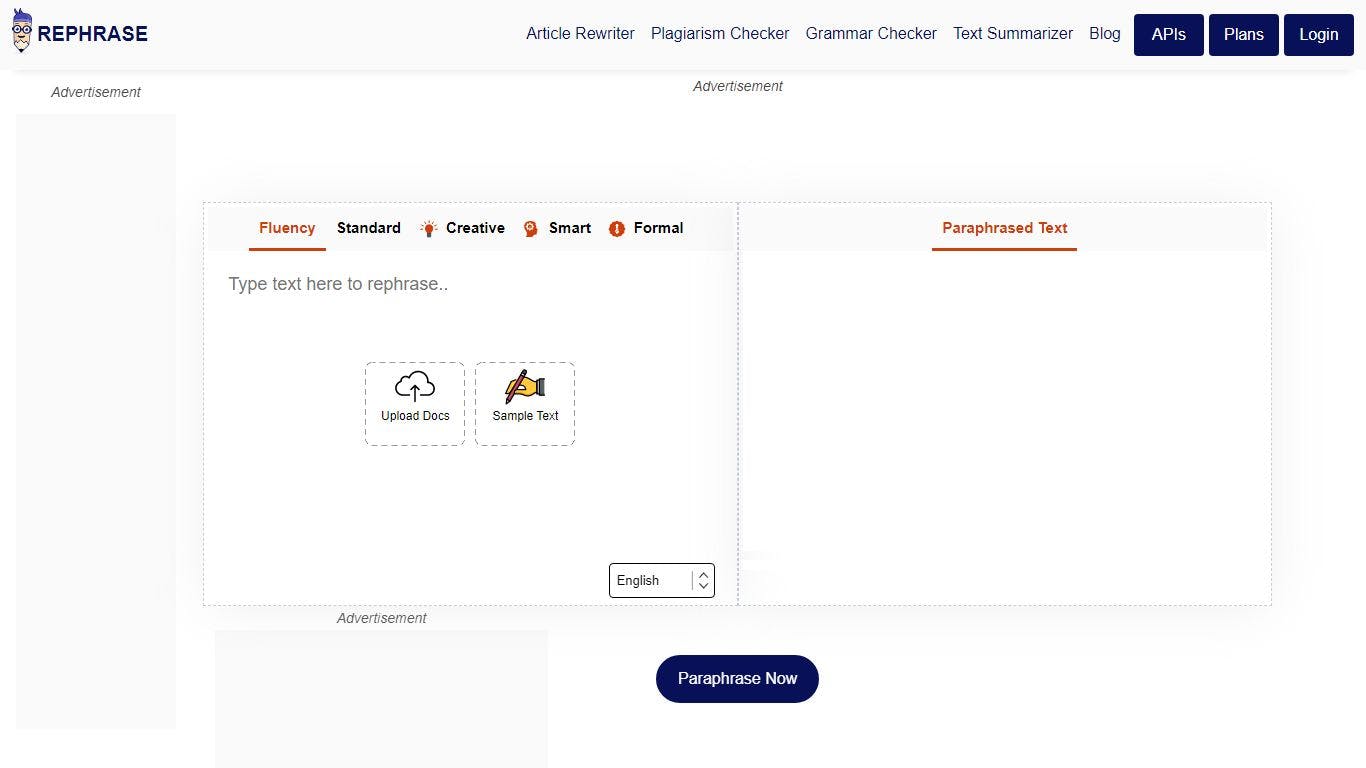Click the Sample Text pencil icon
Image resolution: width=1366 pixels, height=768 pixels.
pyautogui.click(x=525, y=386)
